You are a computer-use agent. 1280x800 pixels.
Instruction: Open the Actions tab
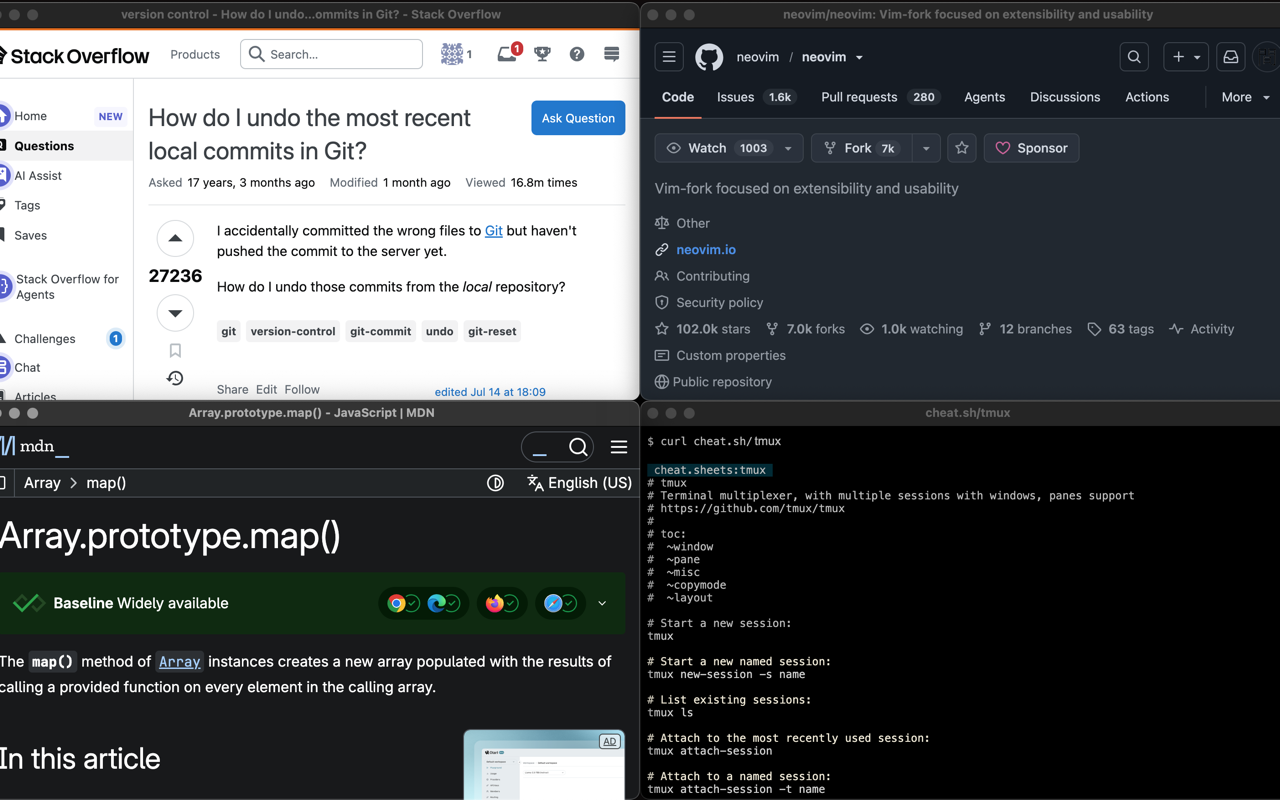tap(1147, 97)
